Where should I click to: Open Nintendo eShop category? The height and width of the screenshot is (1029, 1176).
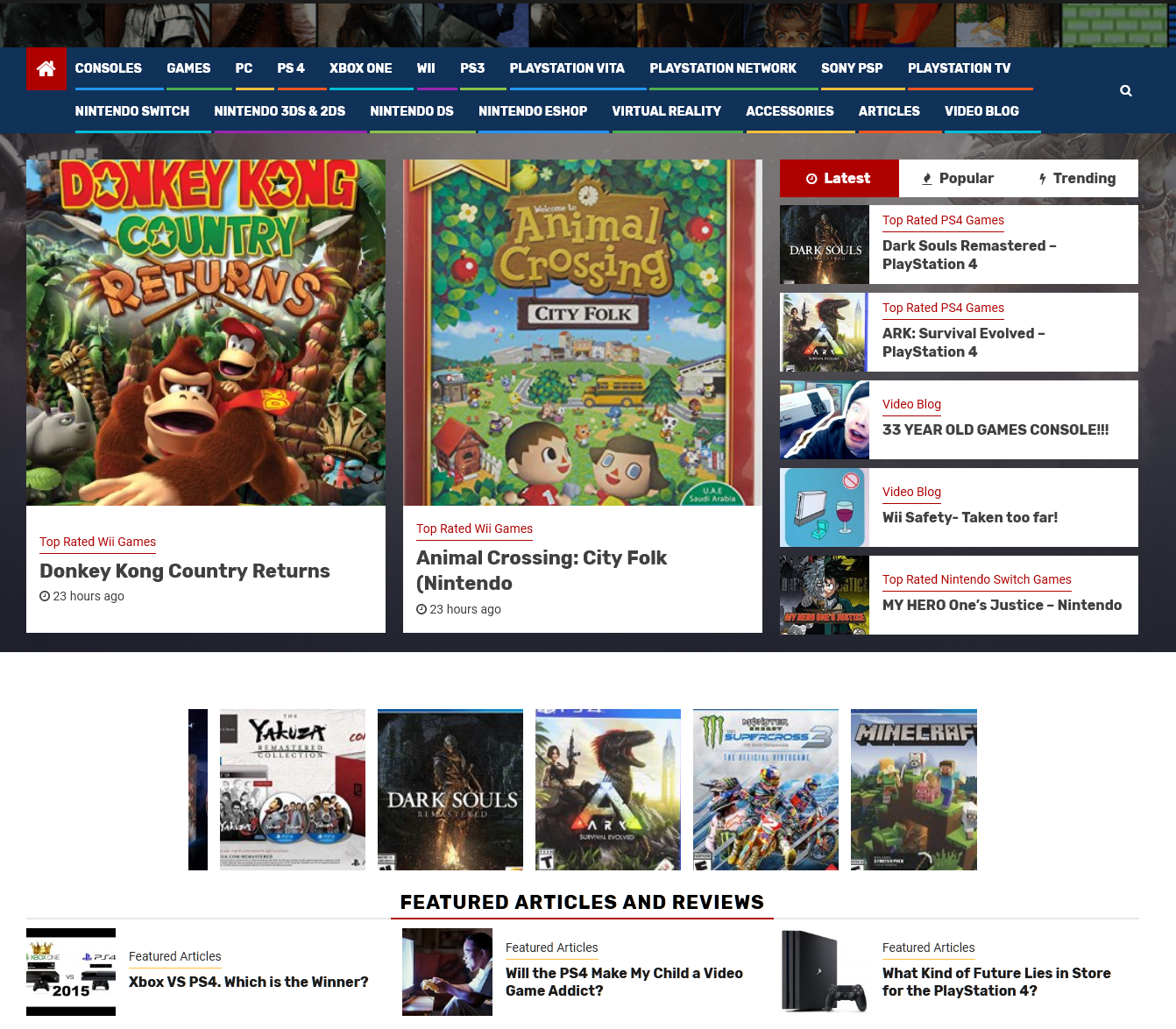pyautogui.click(x=533, y=111)
